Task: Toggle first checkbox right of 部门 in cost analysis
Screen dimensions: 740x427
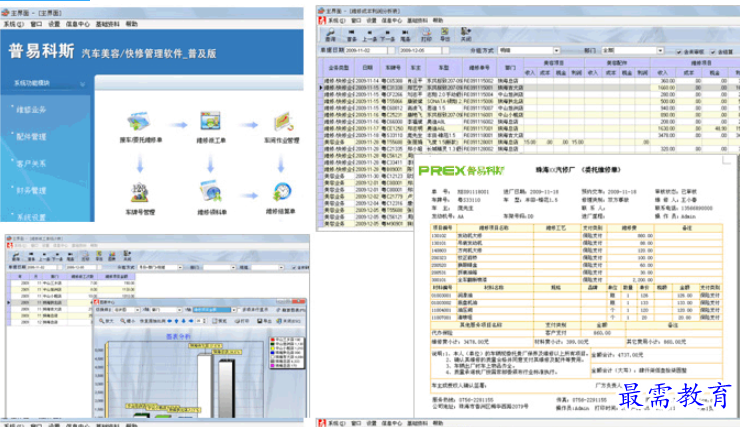Action: click(x=679, y=52)
